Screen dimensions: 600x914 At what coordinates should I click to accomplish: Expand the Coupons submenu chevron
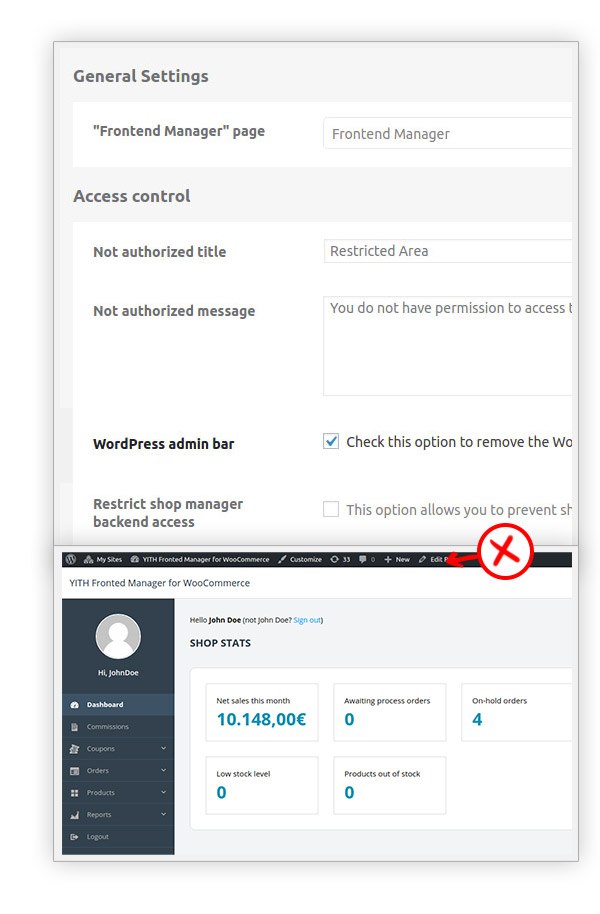click(x=163, y=748)
